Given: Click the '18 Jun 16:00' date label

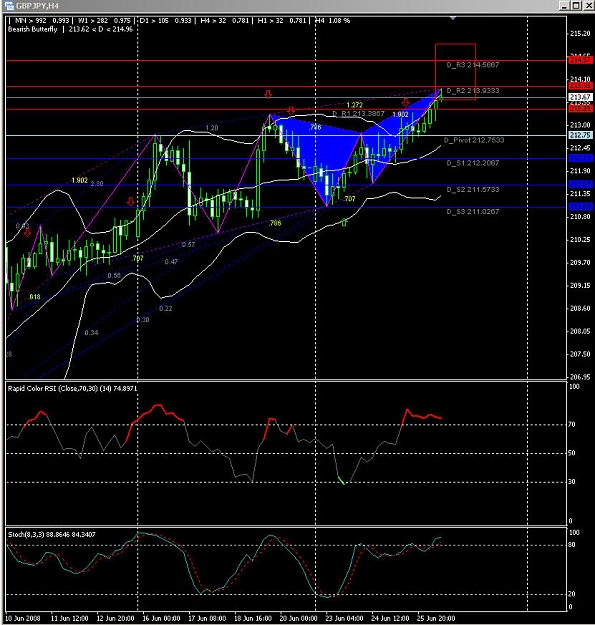Looking at the screenshot, I should click(253, 619).
